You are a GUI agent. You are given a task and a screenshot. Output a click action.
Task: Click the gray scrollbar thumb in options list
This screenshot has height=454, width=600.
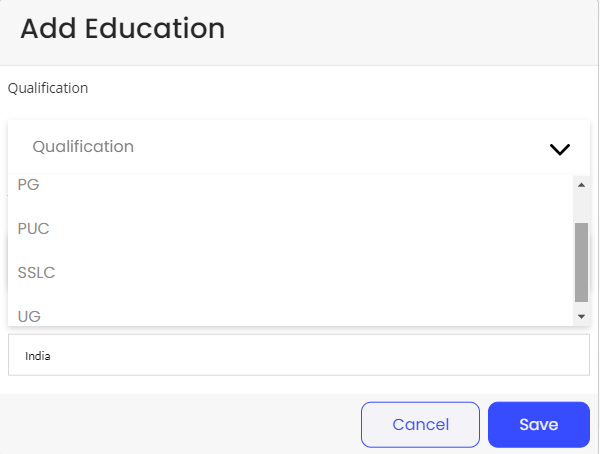[x=581, y=261]
